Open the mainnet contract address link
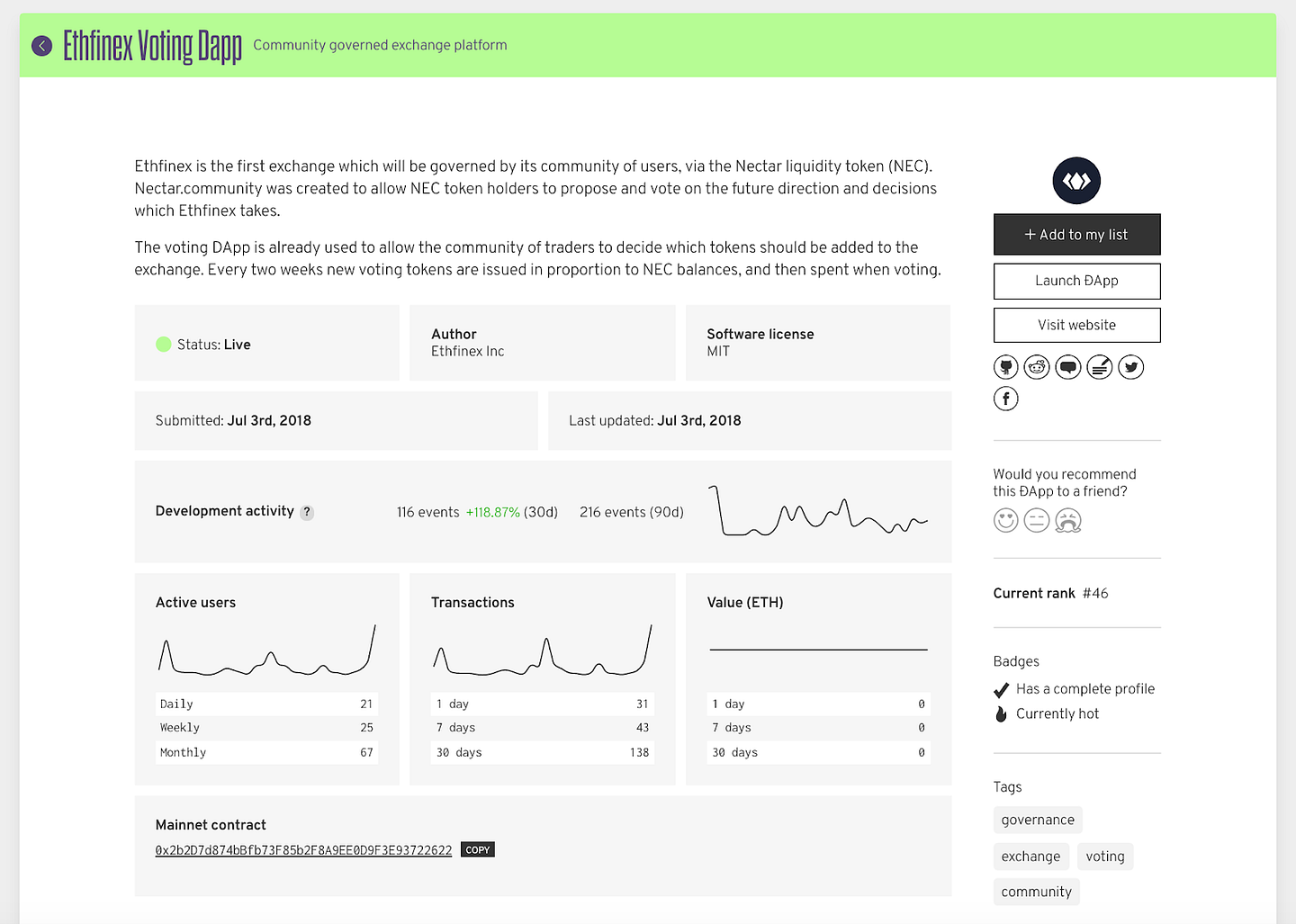 click(303, 850)
